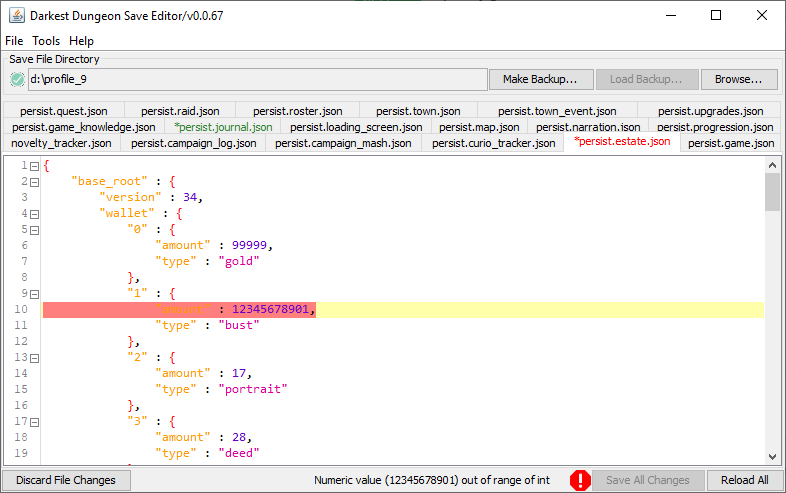Collapse the base_root fold on line 2
The width and height of the screenshot is (786, 493).
34,182
